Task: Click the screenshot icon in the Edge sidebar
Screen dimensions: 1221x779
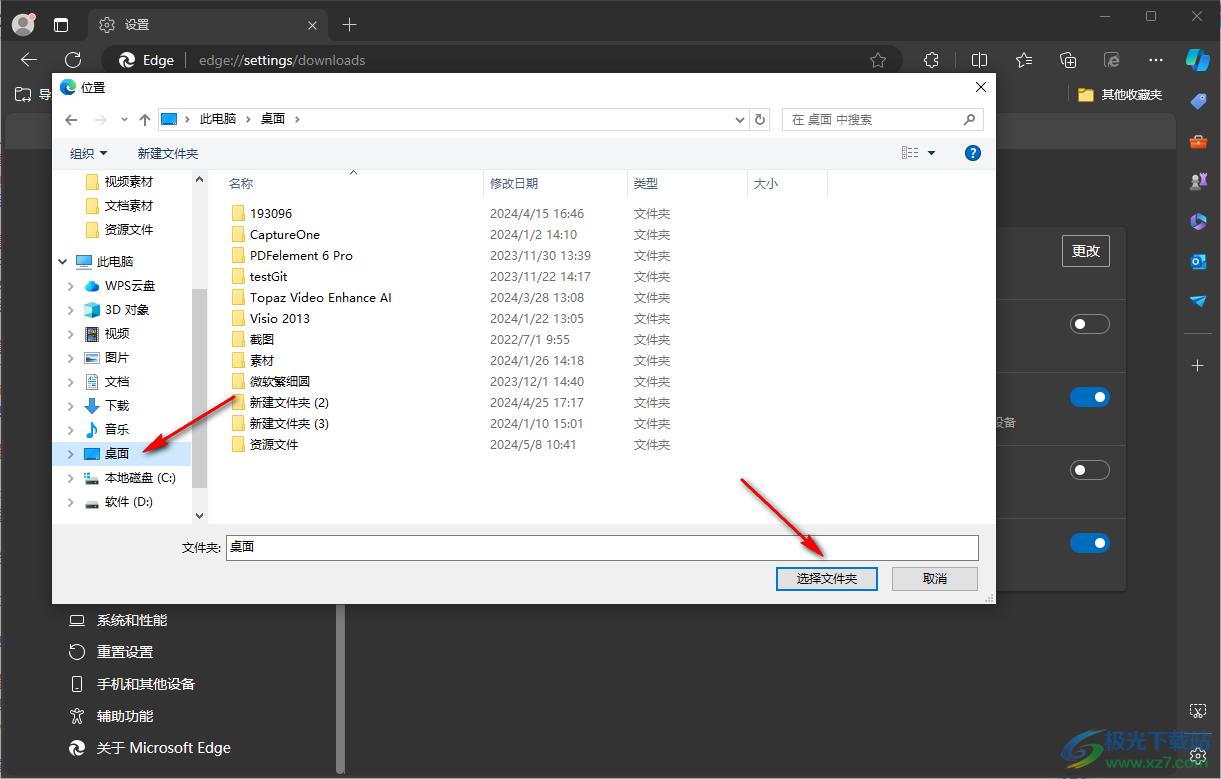Action: [1198, 711]
